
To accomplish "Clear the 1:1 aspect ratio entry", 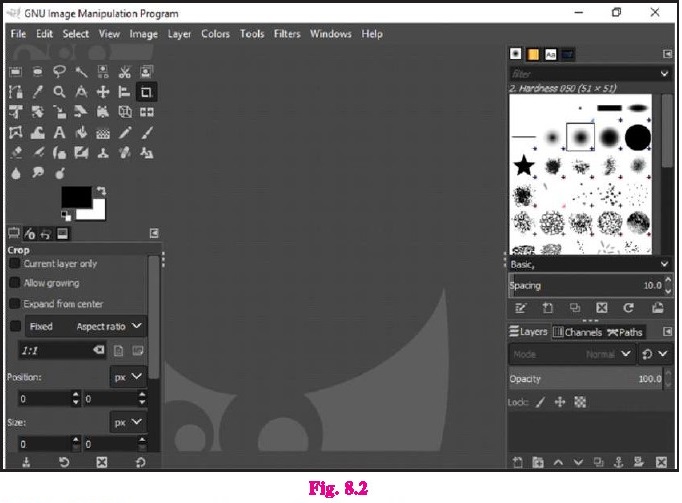I will click(99, 350).
